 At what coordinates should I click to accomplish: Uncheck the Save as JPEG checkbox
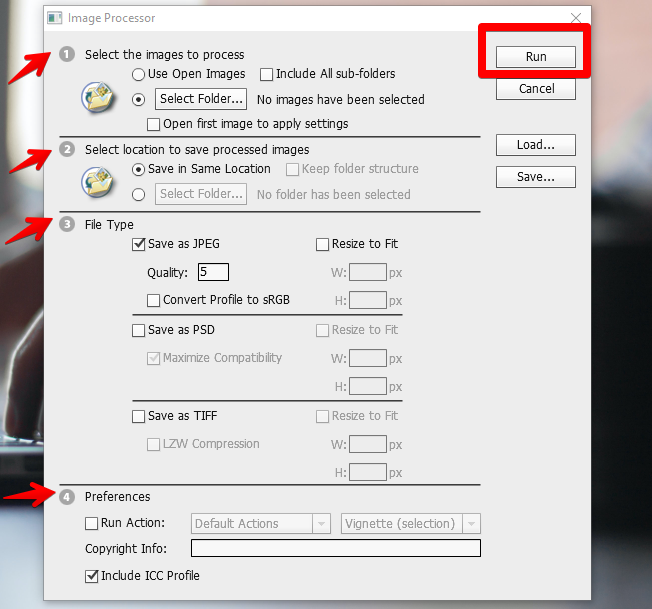click(x=138, y=244)
